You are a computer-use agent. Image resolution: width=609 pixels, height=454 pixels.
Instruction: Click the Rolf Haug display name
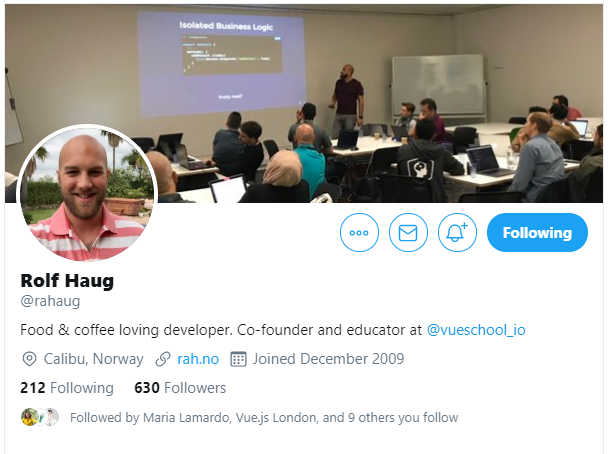(x=67, y=281)
